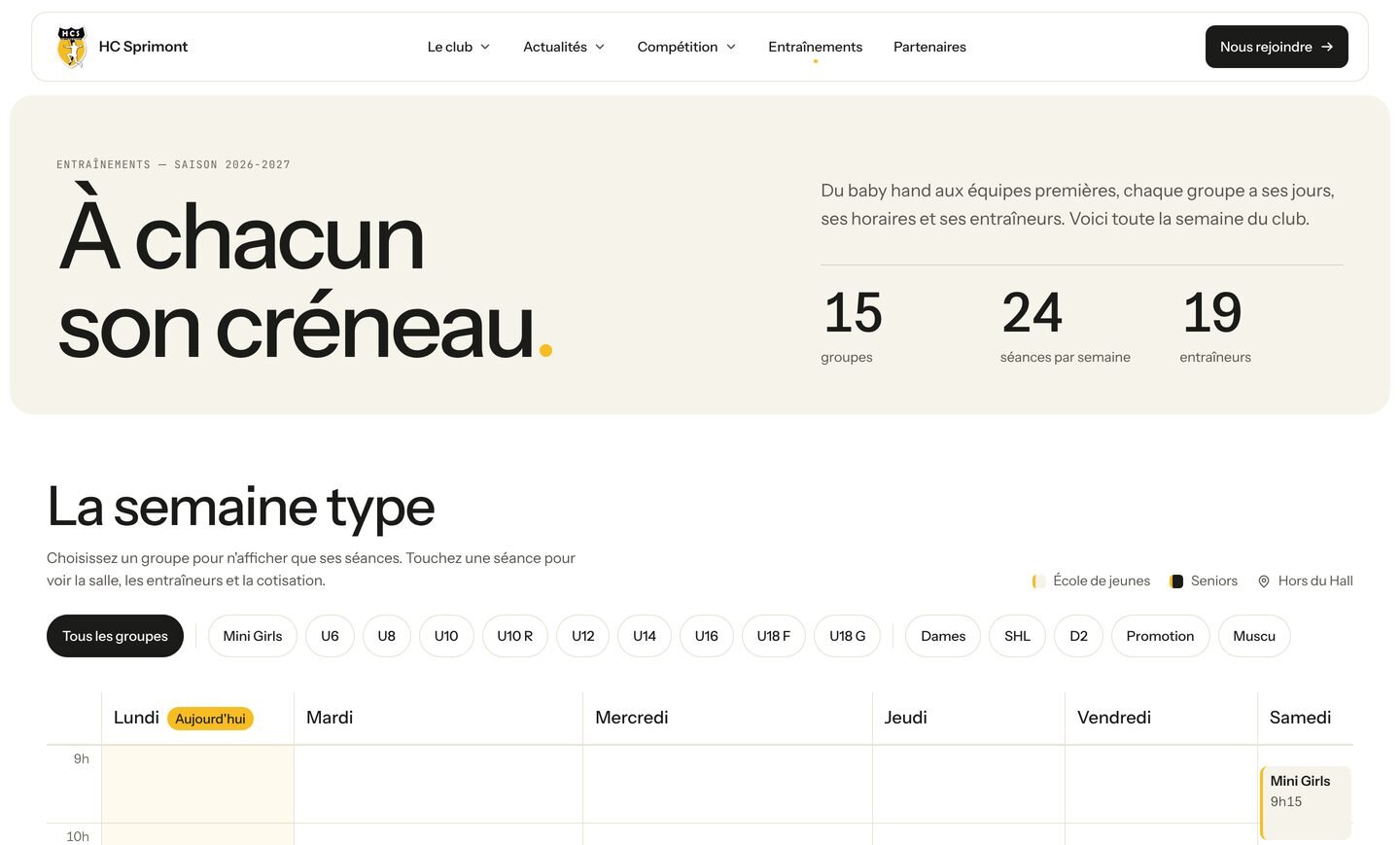Expand the Le club dropdown chevron
The width and height of the screenshot is (1400, 845).
485,47
